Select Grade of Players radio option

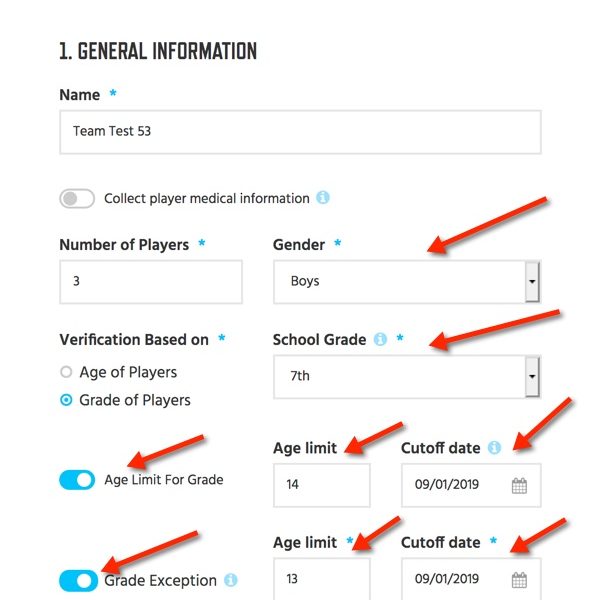[x=66, y=400]
